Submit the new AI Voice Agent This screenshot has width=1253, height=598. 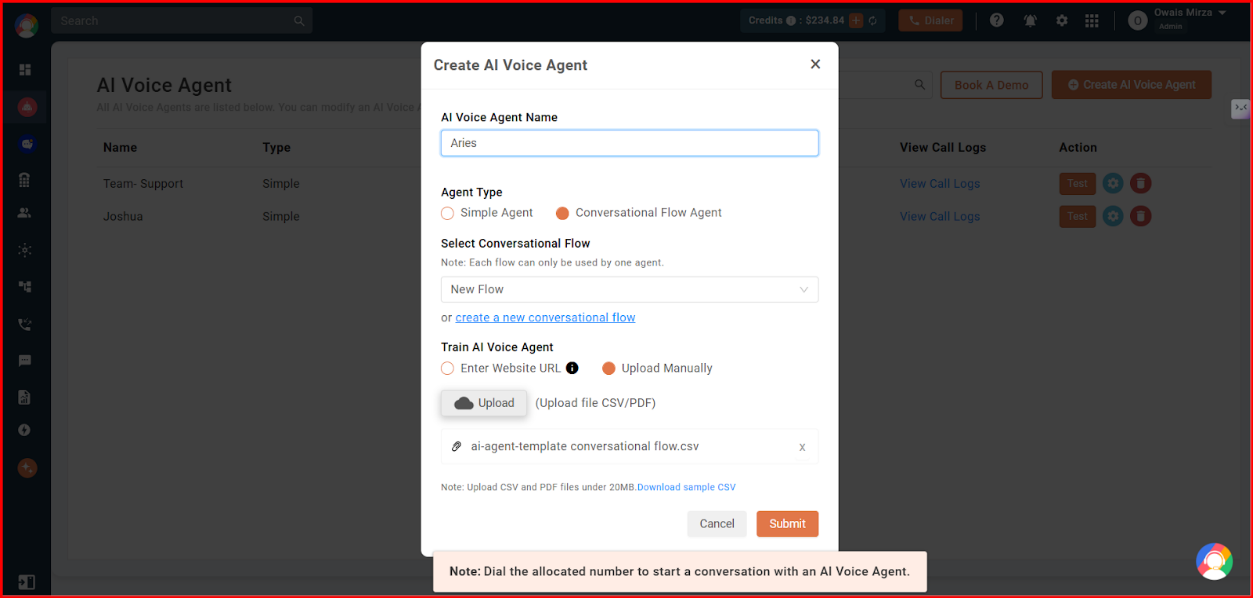(x=788, y=524)
